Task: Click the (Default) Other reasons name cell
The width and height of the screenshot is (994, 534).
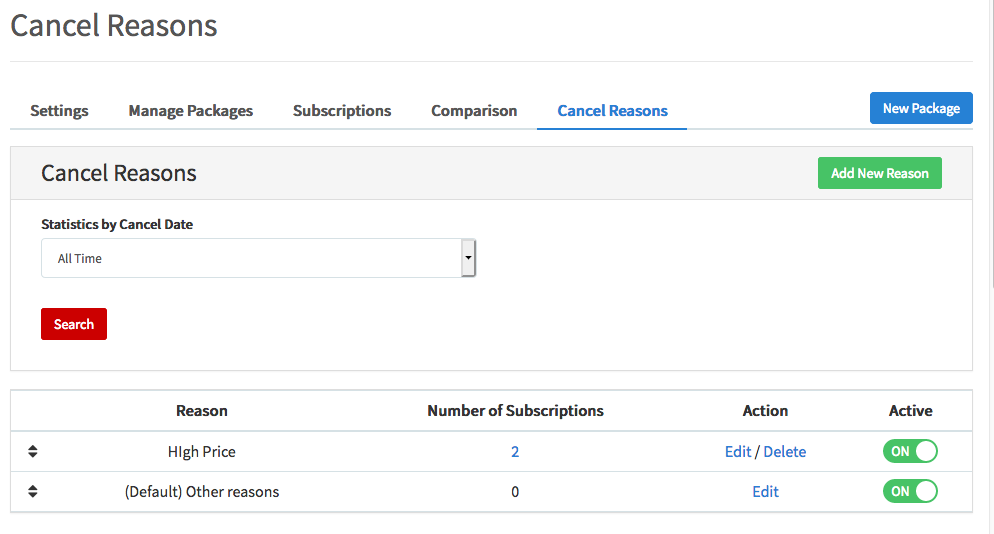Action: point(202,492)
